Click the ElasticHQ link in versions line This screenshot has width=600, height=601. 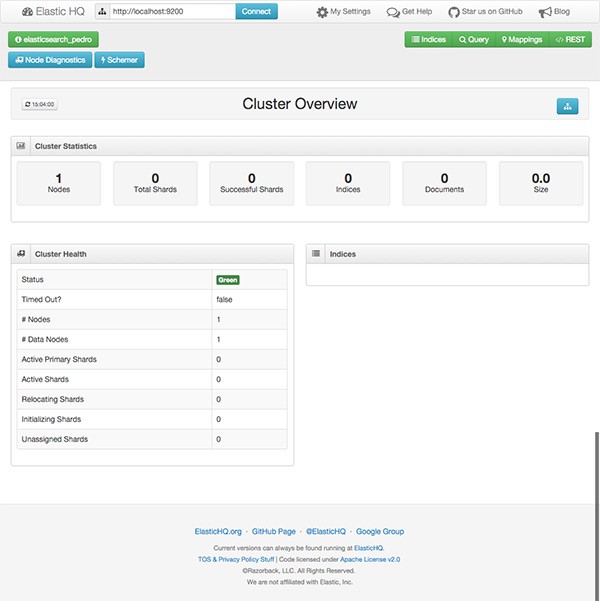369,548
